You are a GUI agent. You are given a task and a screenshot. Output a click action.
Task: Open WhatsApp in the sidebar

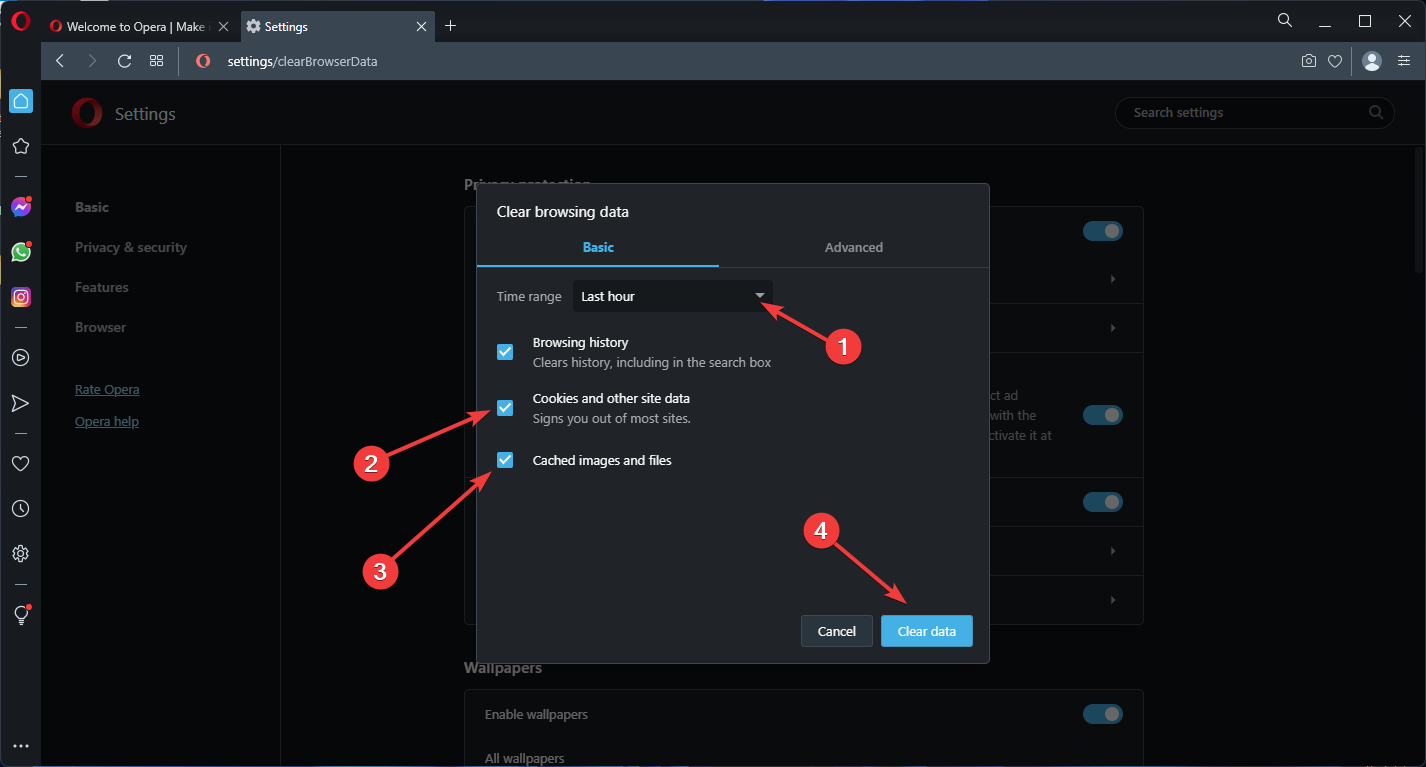click(x=20, y=252)
